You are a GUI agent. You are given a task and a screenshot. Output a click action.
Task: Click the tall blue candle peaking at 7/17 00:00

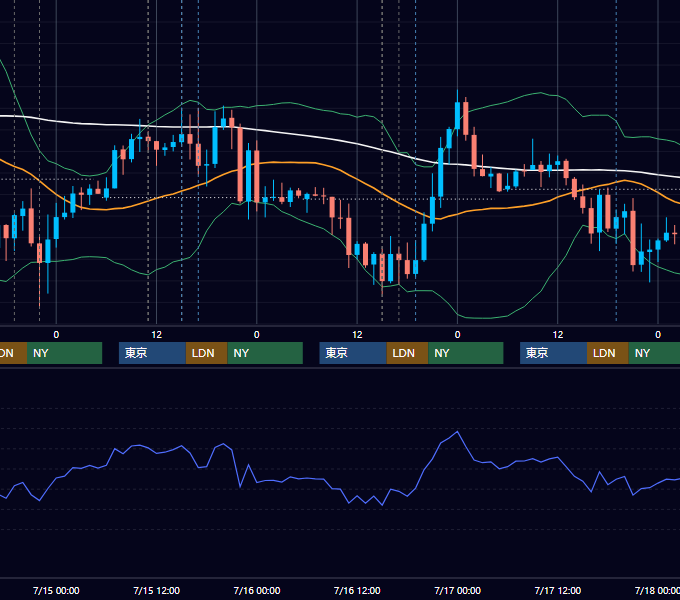point(457,114)
